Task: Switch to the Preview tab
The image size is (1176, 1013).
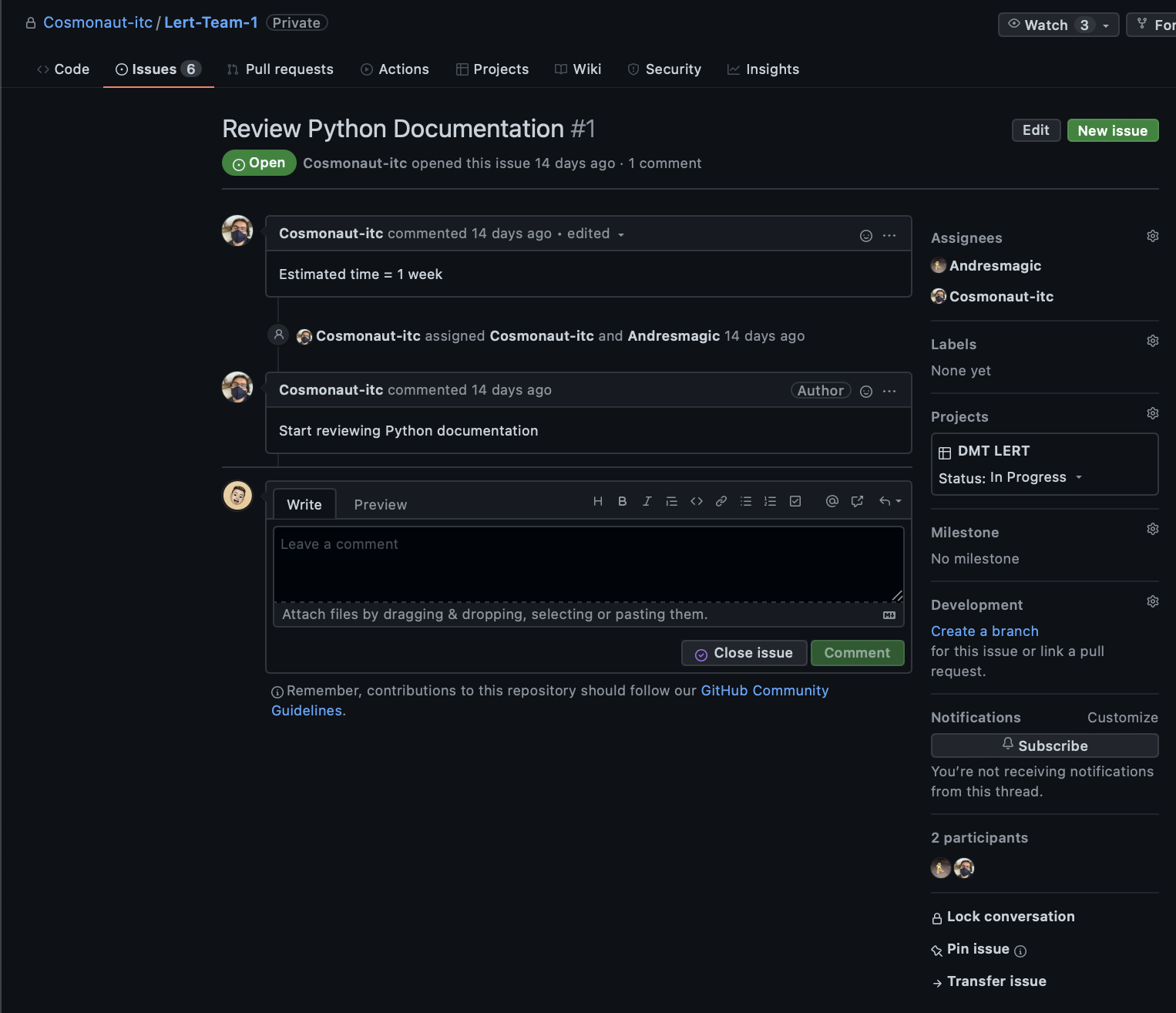Action: pos(380,504)
